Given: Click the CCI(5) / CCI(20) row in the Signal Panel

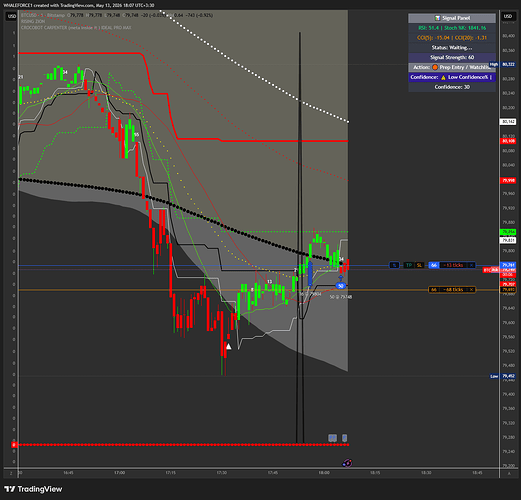Looking at the screenshot, I should pos(452,38).
